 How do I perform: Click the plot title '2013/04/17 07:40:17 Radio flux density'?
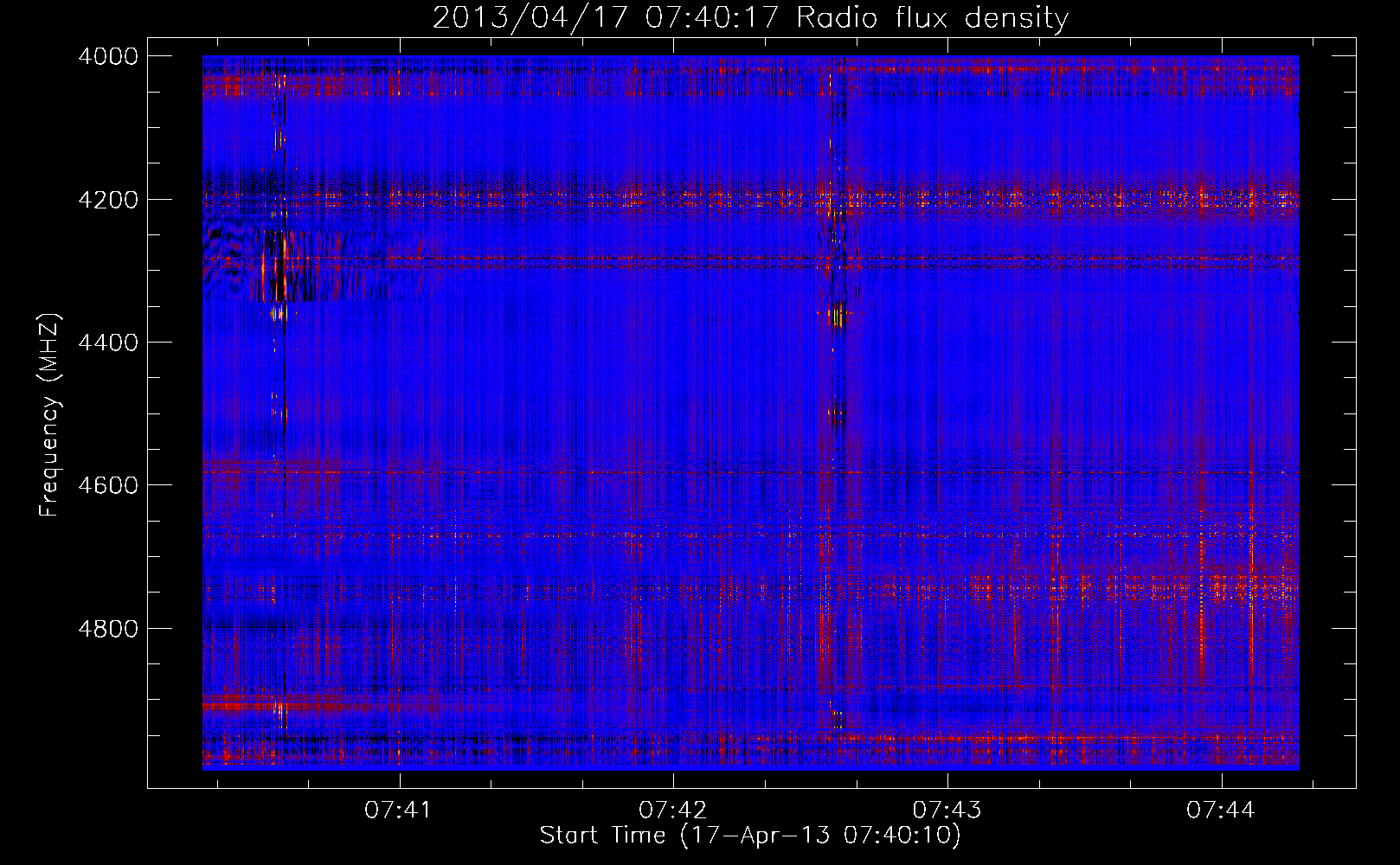click(x=750, y=17)
